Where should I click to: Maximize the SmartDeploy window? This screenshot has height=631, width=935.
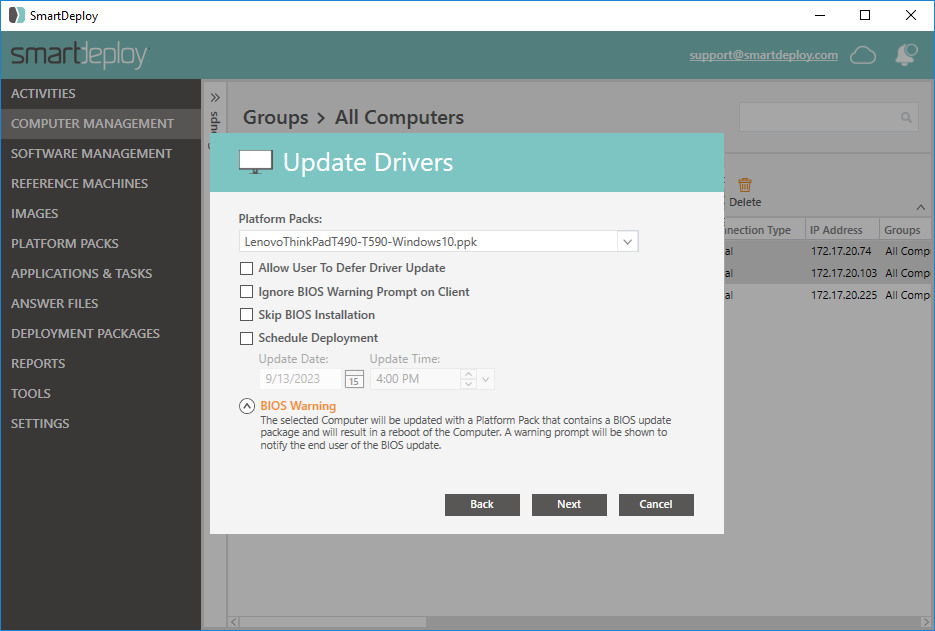(865, 16)
